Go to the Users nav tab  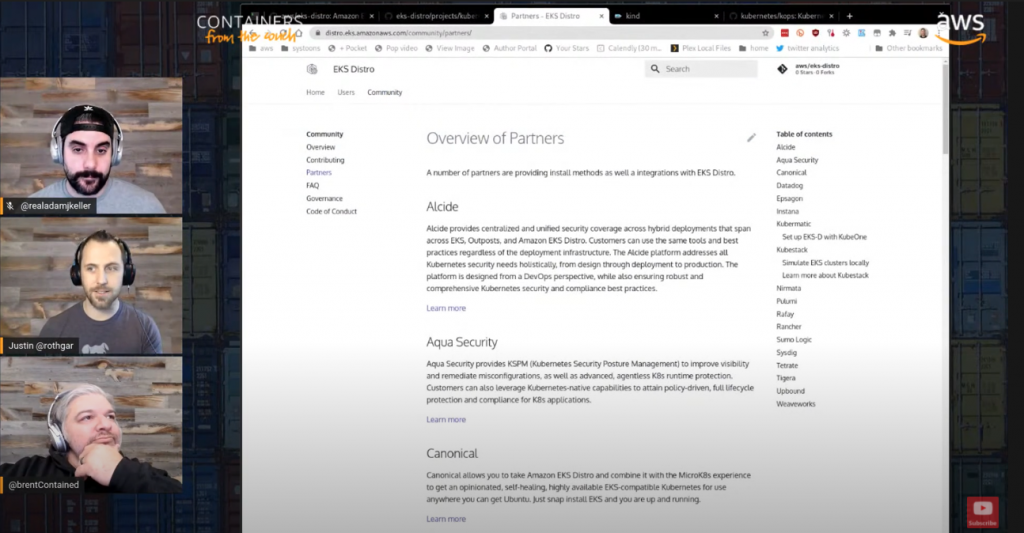point(346,93)
